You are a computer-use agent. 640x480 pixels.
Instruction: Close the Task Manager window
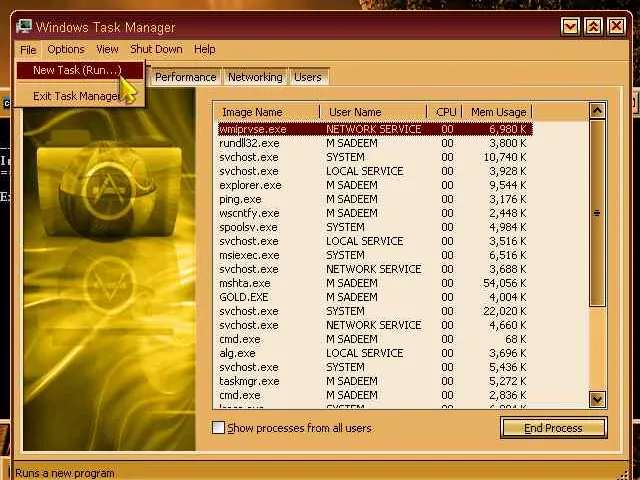click(616, 27)
